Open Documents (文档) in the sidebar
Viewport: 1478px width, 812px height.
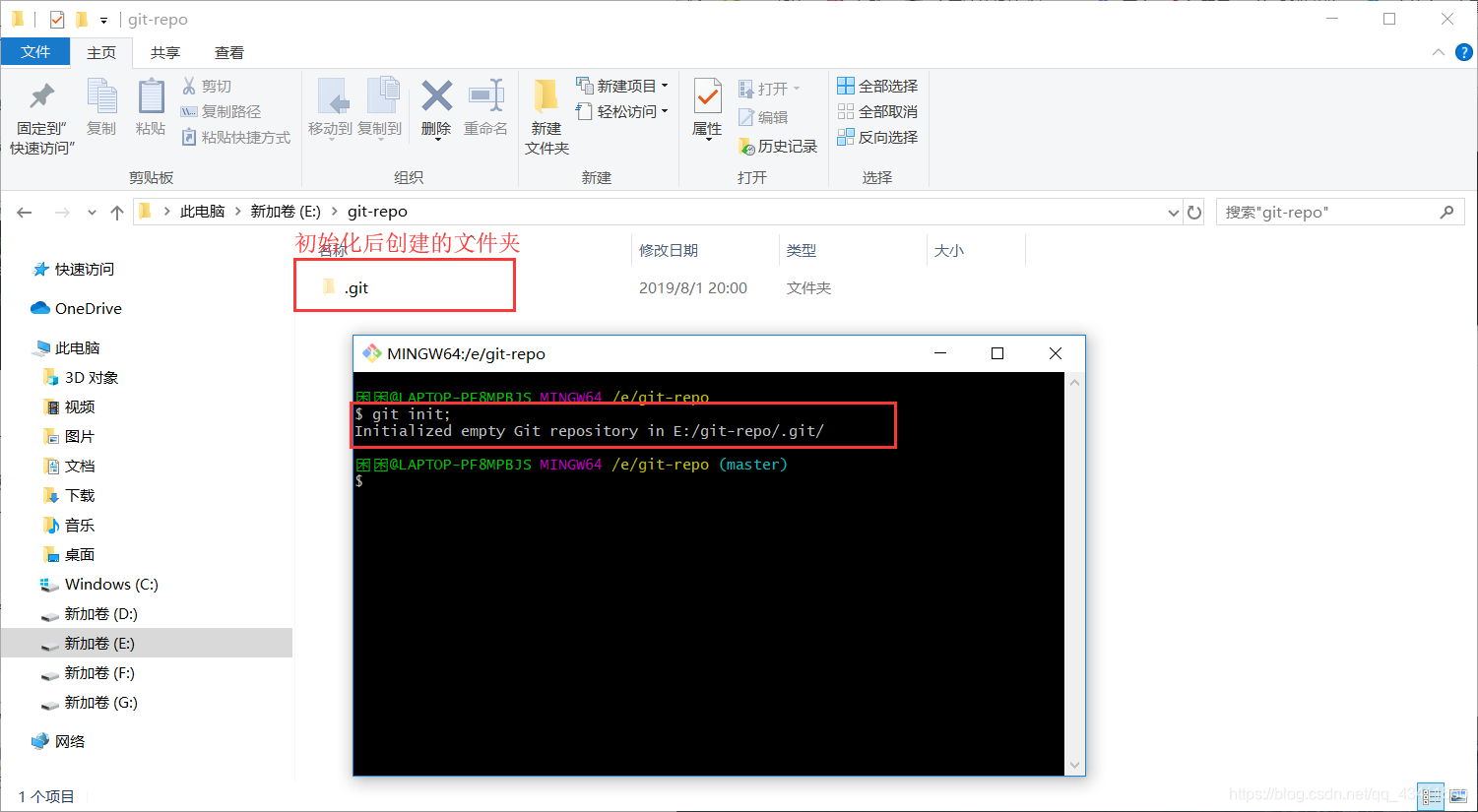point(69,467)
